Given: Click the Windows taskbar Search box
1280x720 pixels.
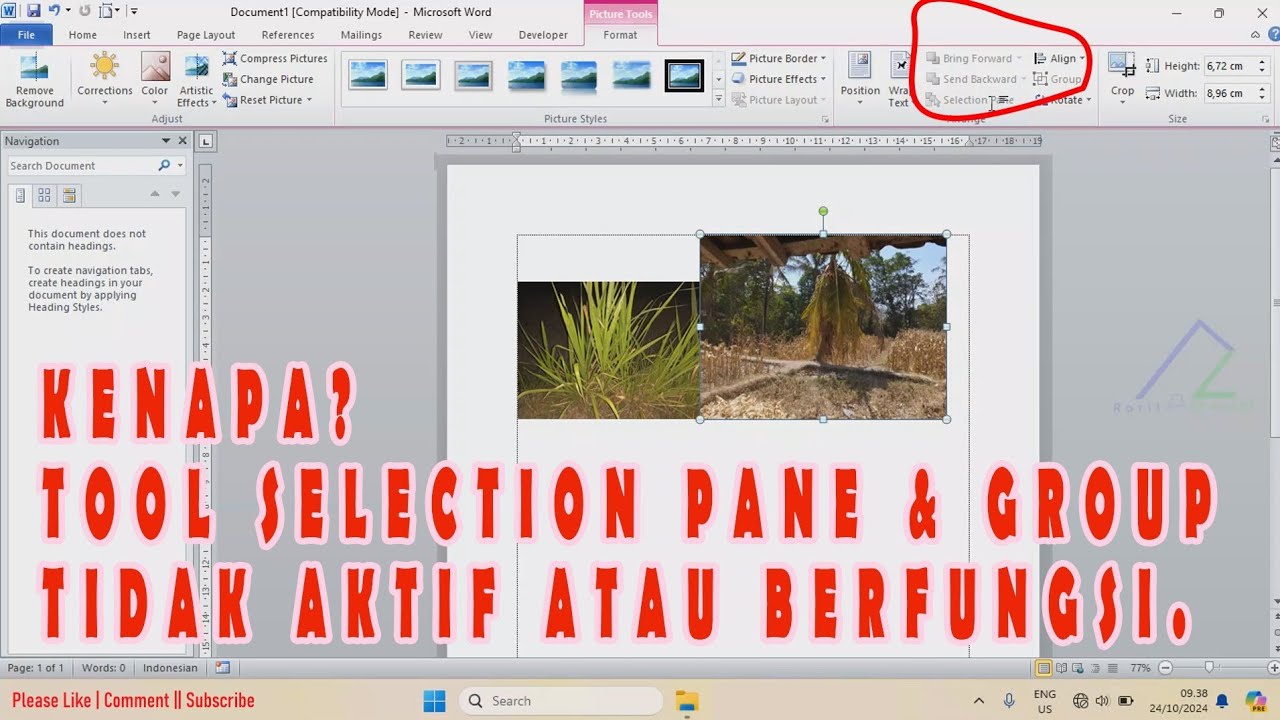Looking at the screenshot, I should pos(561,701).
